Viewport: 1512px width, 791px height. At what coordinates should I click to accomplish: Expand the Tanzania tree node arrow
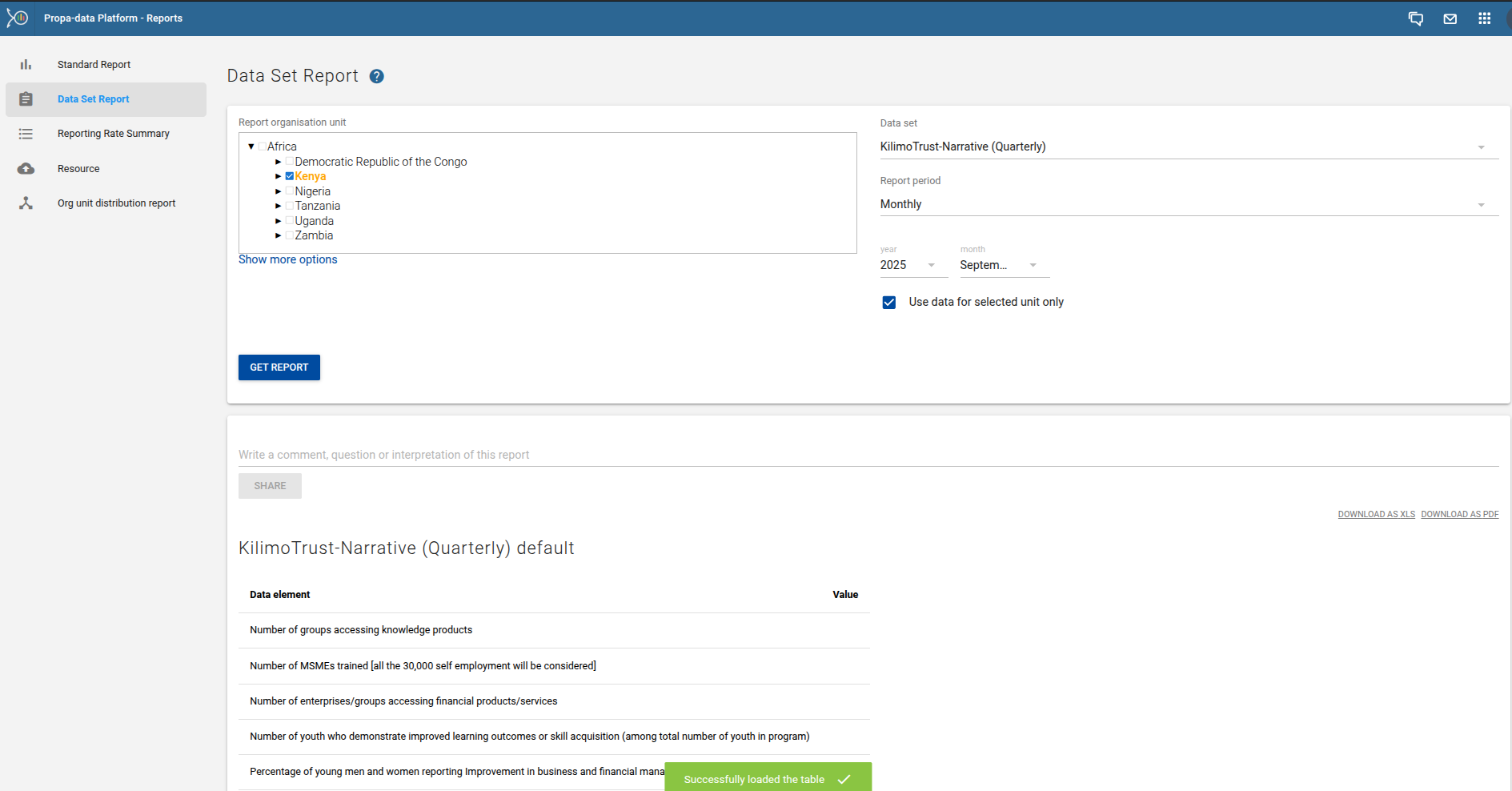tap(279, 207)
